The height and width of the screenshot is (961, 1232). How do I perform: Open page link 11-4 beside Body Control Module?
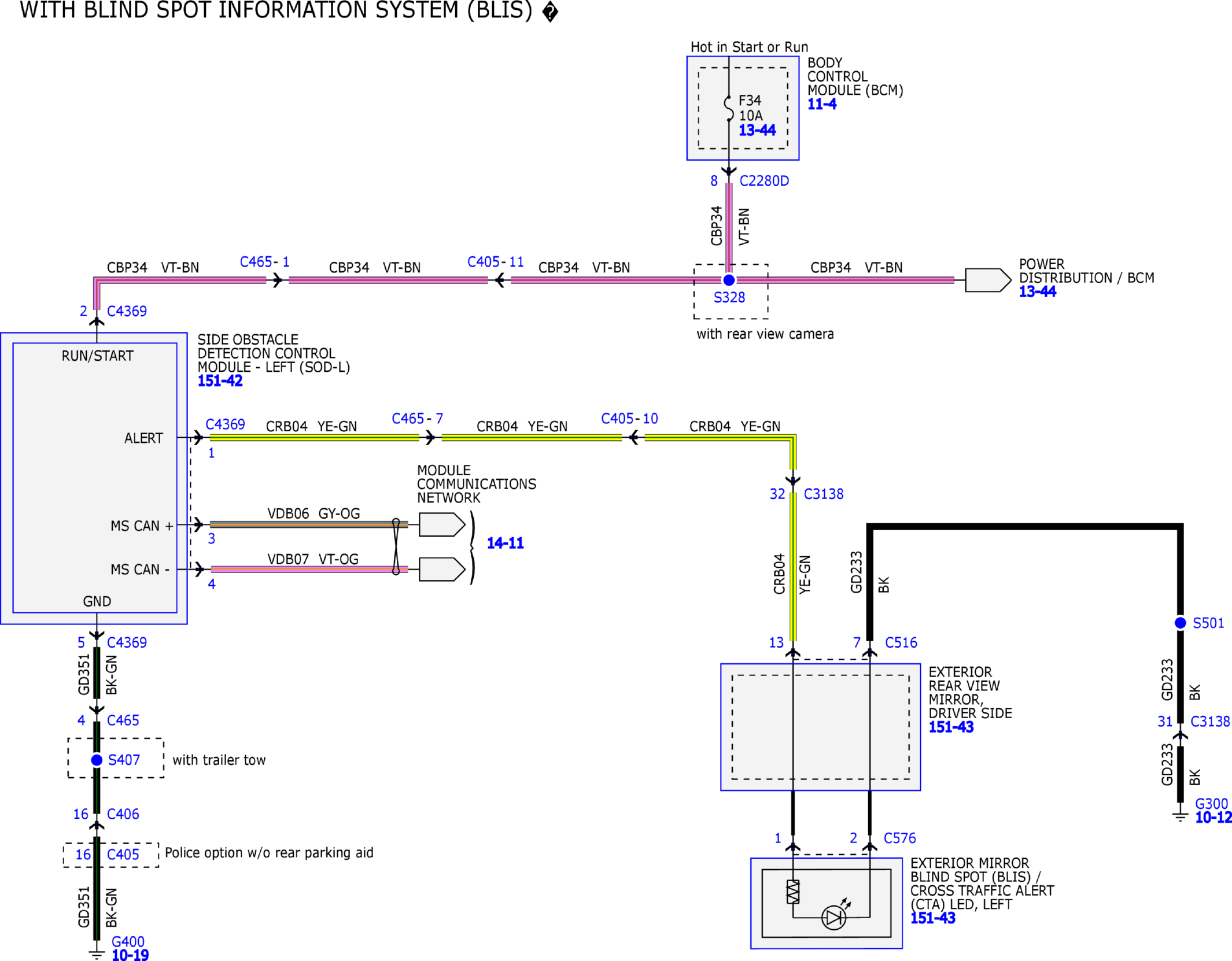tap(822, 104)
